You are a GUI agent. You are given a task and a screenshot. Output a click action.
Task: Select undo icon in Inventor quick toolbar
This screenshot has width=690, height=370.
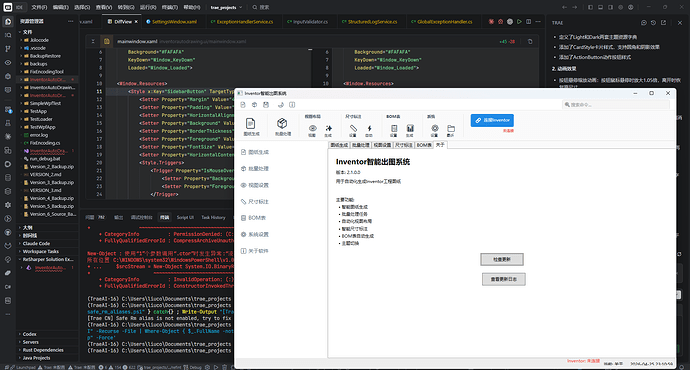click(x=281, y=105)
